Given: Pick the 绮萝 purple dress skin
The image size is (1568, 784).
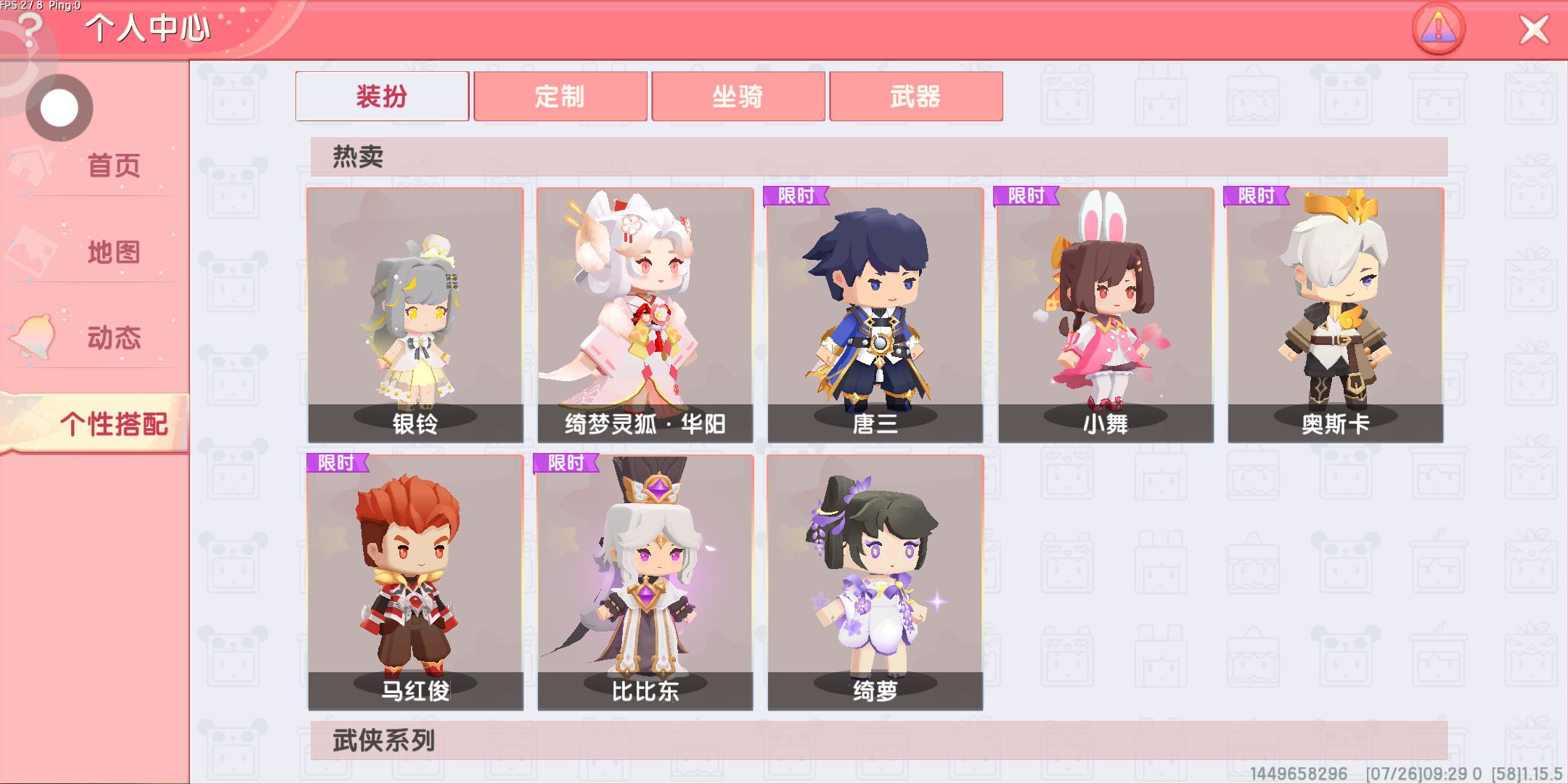Looking at the screenshot, I should (x=875, y=582).
